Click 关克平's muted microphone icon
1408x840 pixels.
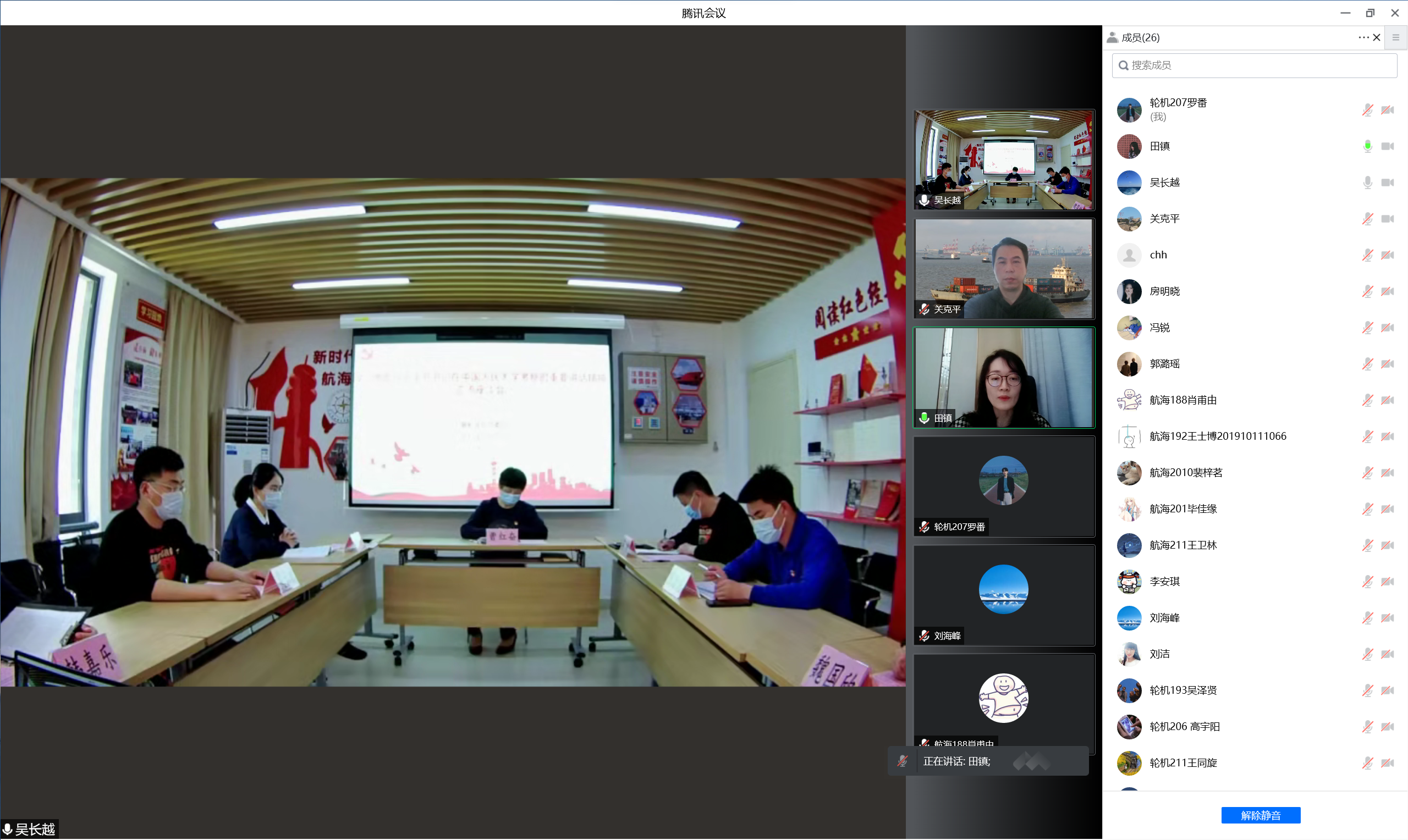pyautogui.click(x=1367, y=218)
